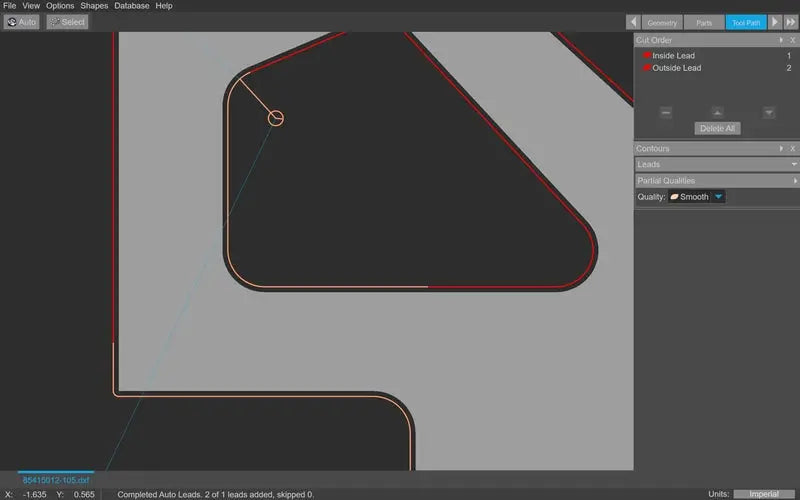Screen dimensions: 800x500
Task: Expand the Partial Qualities section
Action: 794,181
